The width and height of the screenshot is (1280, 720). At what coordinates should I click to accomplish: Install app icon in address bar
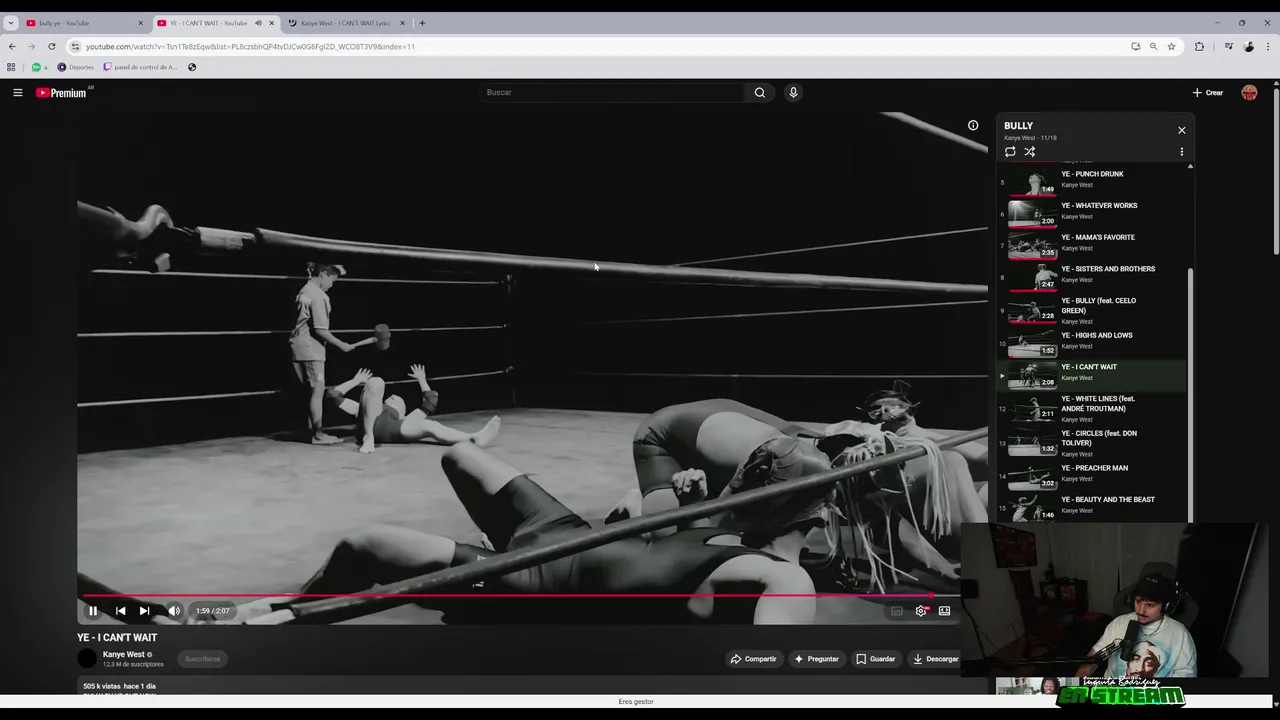[x=1135, y=46]
